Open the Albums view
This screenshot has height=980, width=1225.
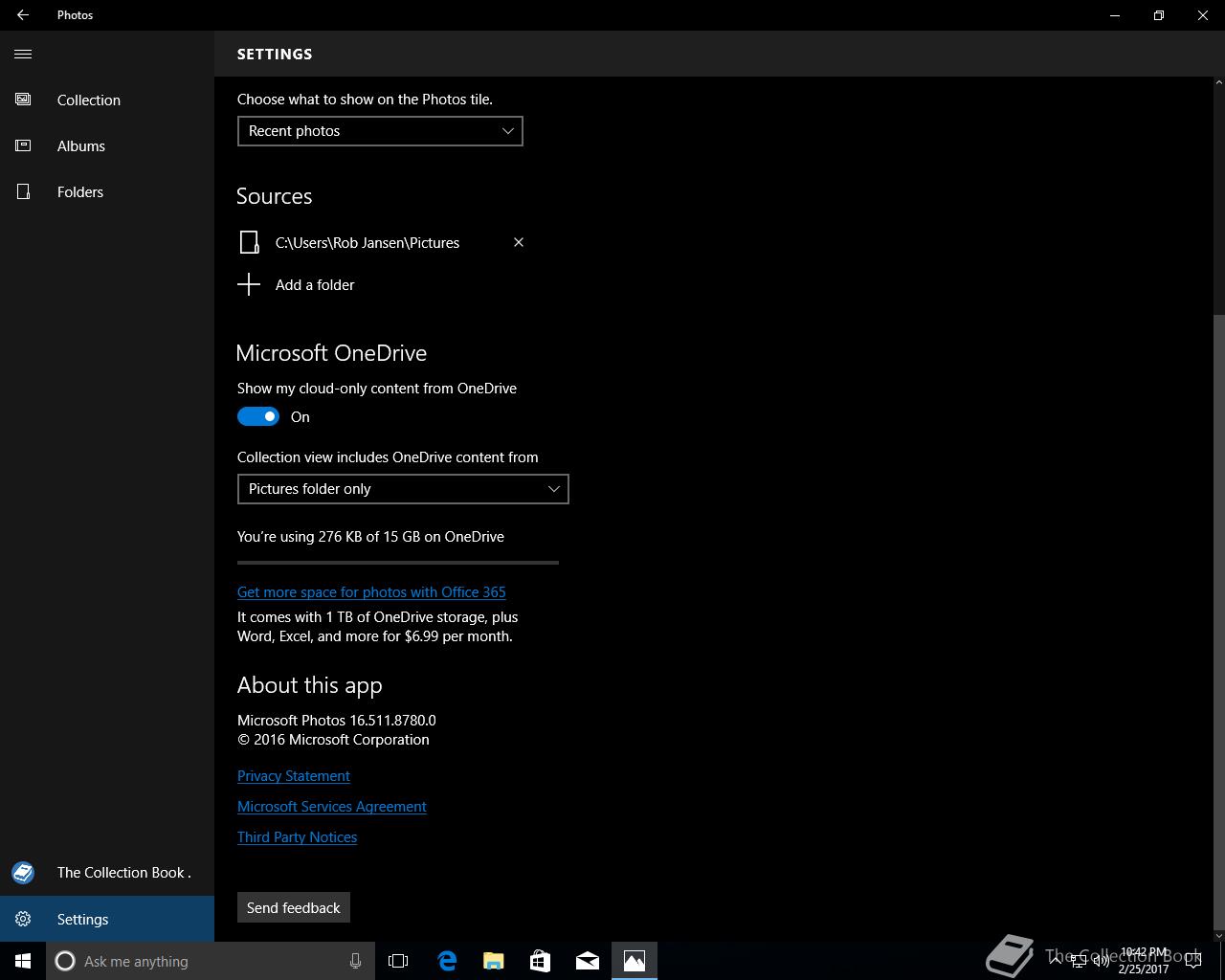click(x=107, y=145)
